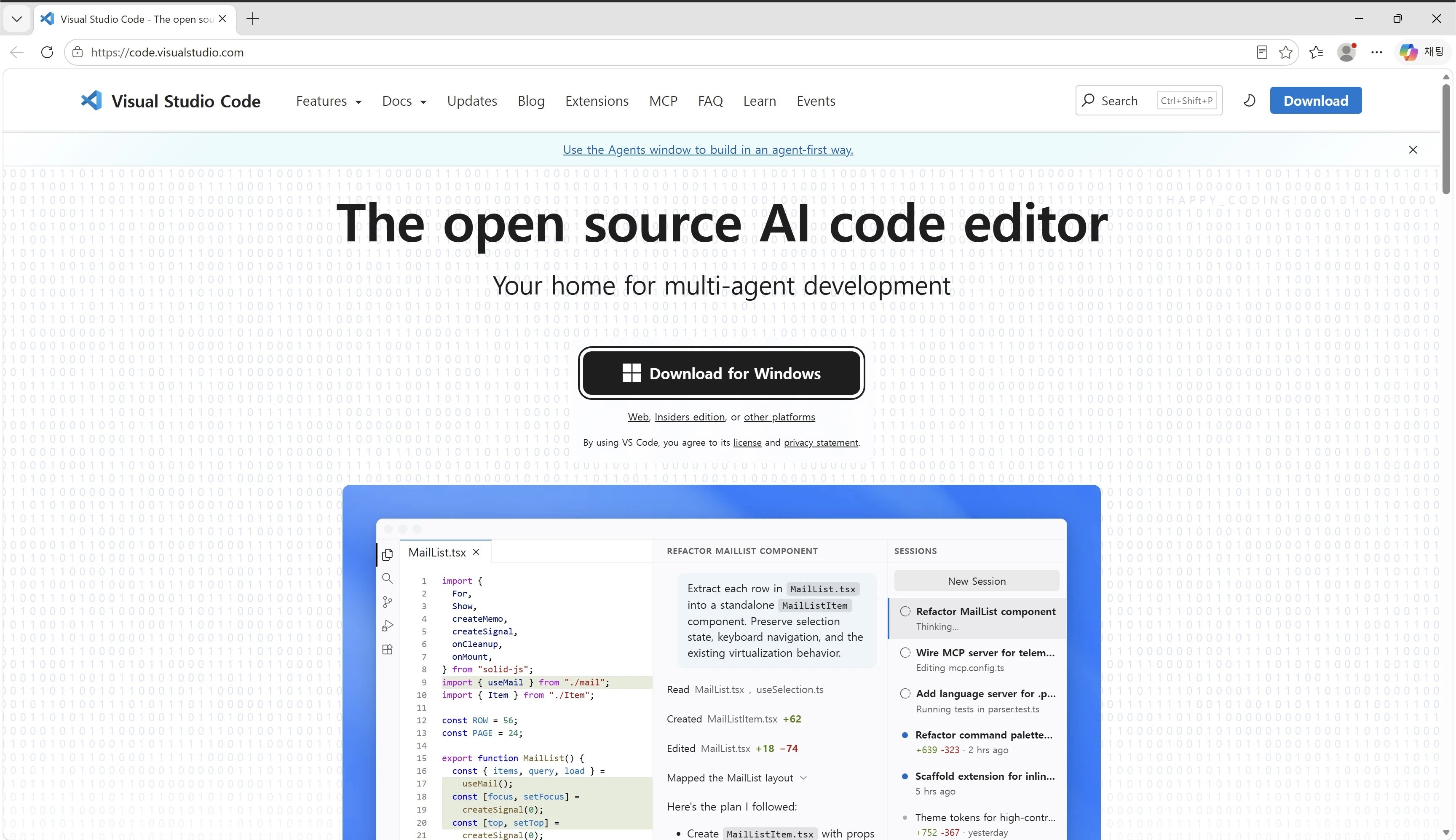Viewport: 1456px width, 840px height.
Task: Click the Run and Debug icon in demo
Action: point(388,626)
